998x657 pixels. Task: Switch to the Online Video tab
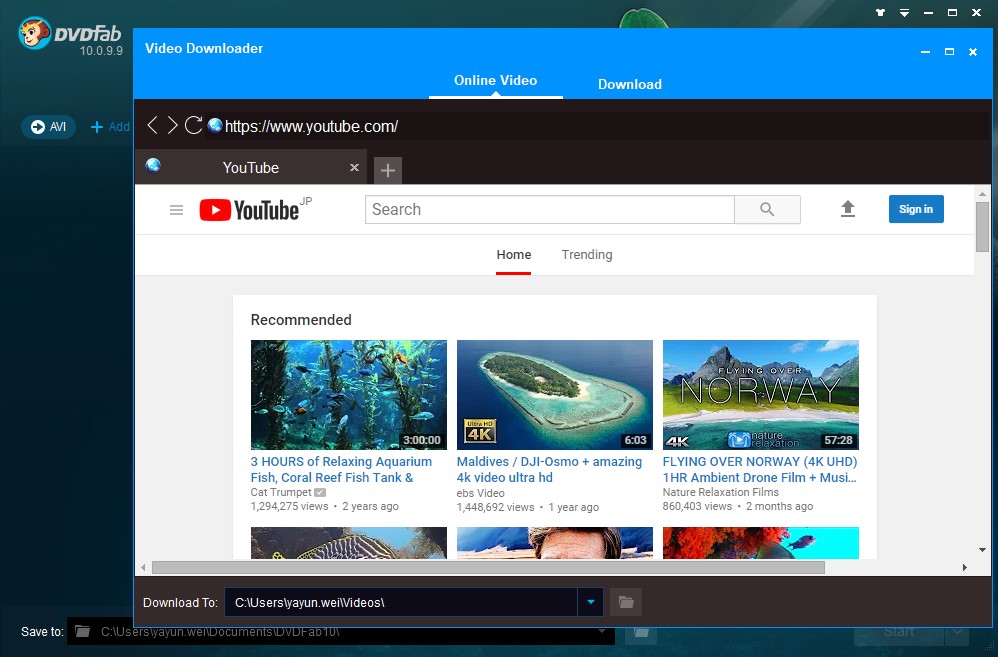495,81
